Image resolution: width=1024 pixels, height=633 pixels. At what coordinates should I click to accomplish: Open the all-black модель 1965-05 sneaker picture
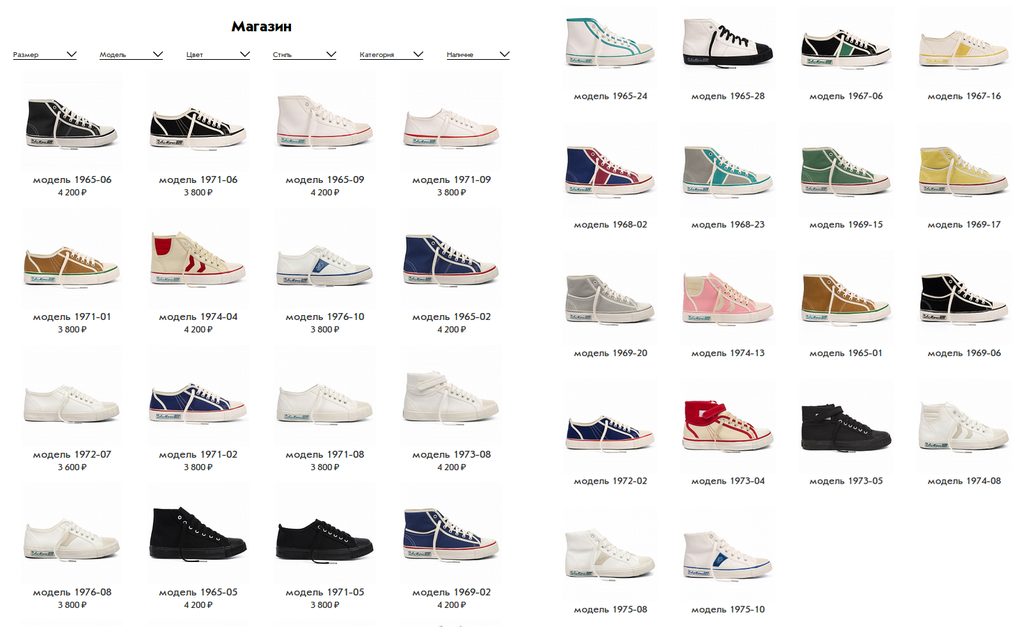click(x=198, y=534)
